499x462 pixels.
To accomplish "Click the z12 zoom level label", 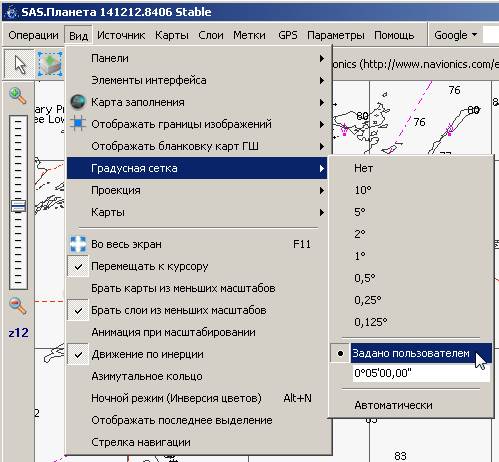I will click(x=19, y=333).
